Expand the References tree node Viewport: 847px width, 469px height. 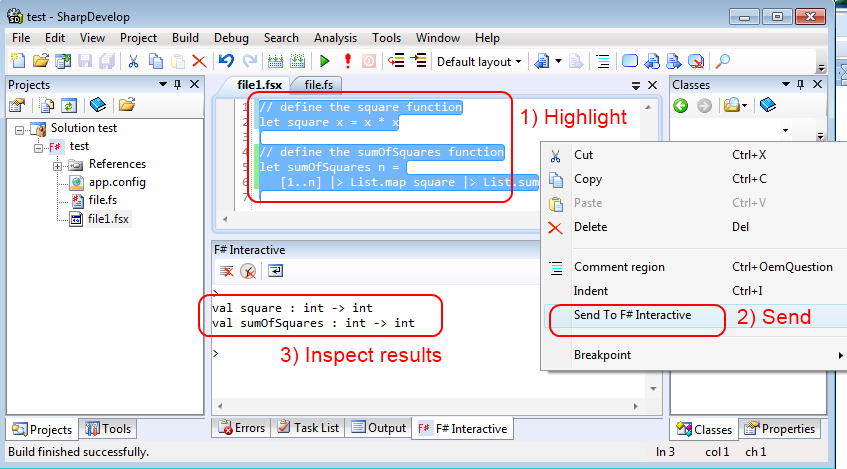click(x=57, y=166)
